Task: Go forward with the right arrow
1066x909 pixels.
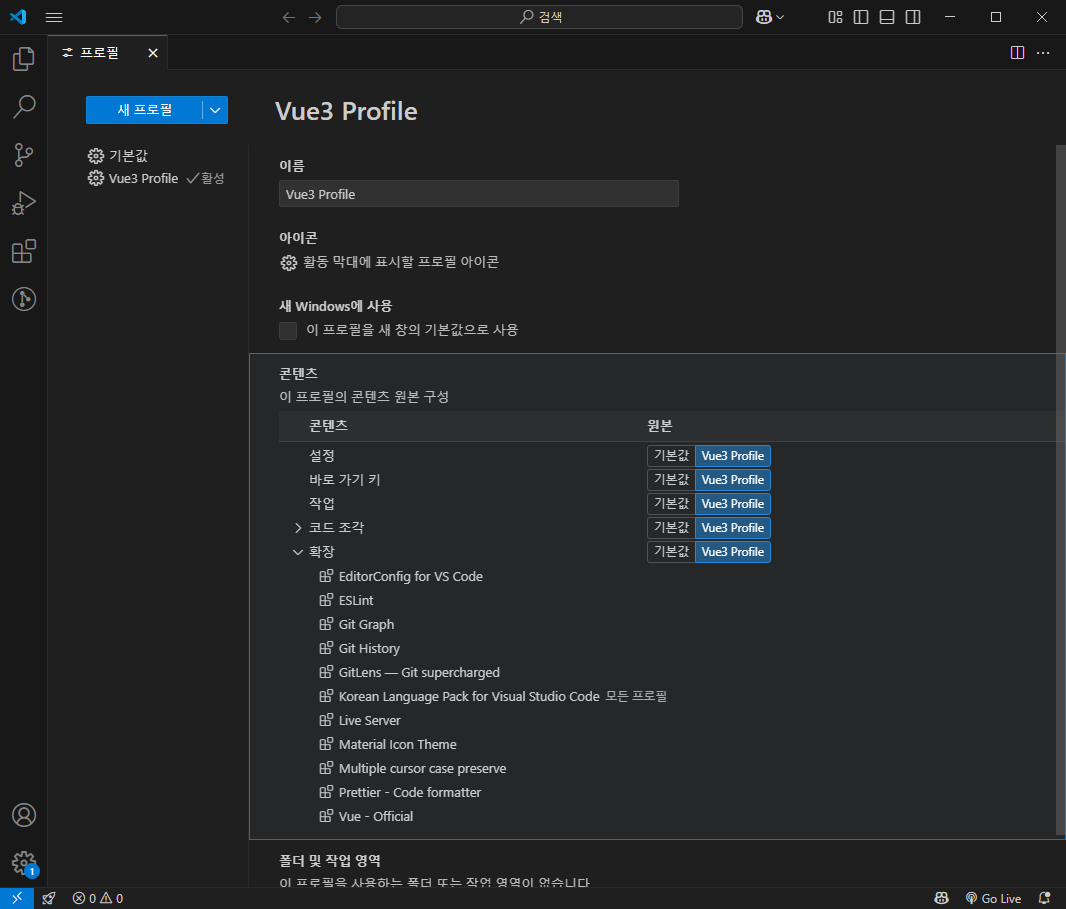Action: coord(315,17)
